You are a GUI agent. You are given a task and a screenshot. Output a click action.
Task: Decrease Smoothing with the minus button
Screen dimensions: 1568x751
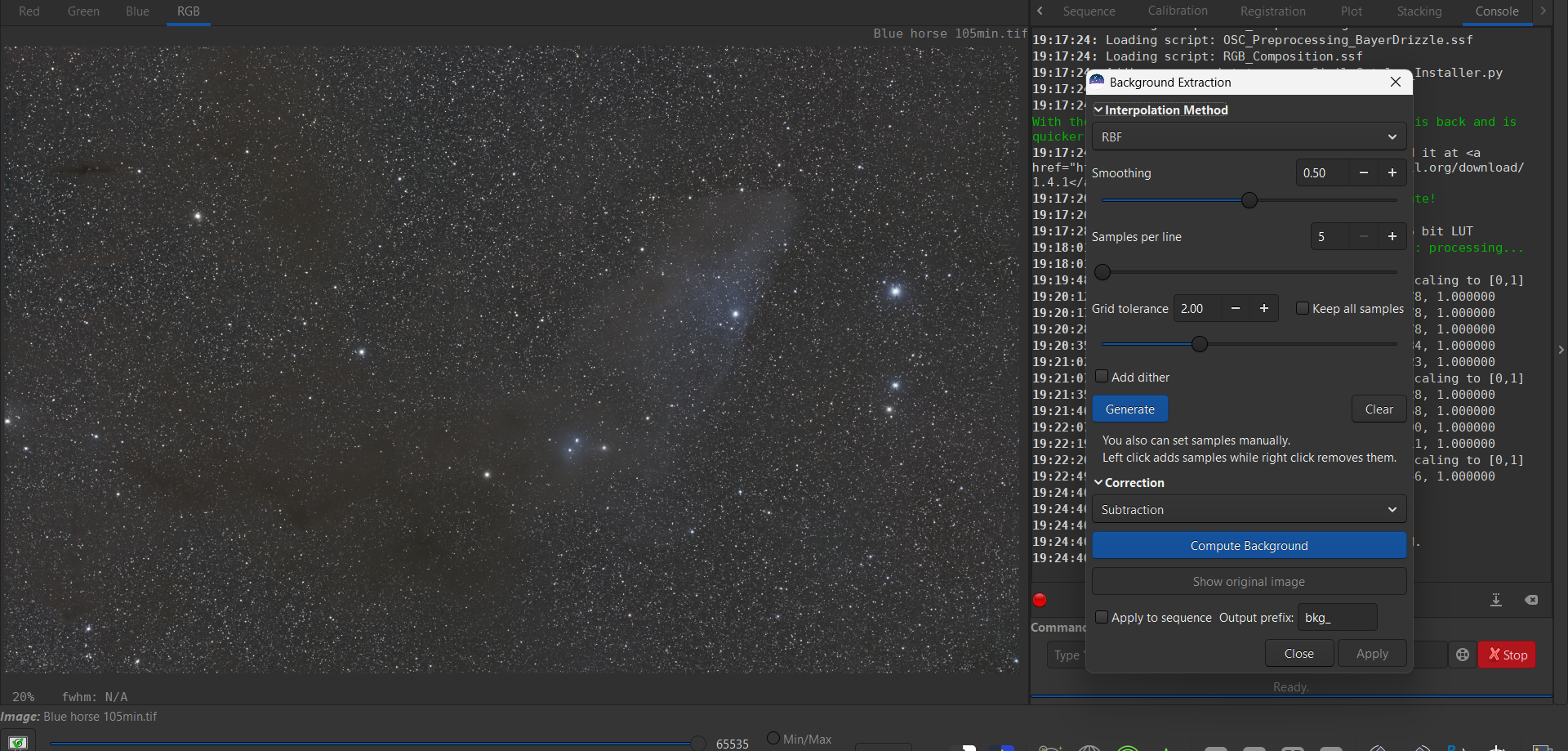[1364, 172]
